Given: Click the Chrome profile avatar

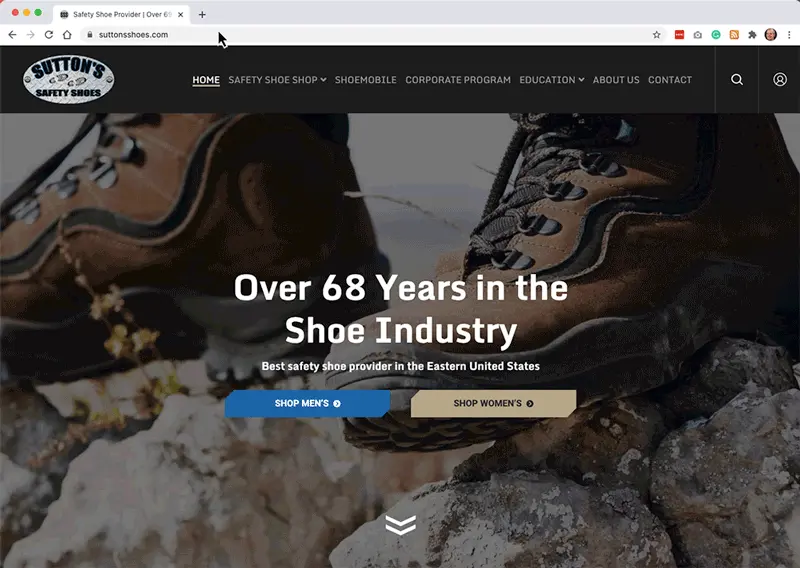Looking at the screenshot, I should pos(770,35).
